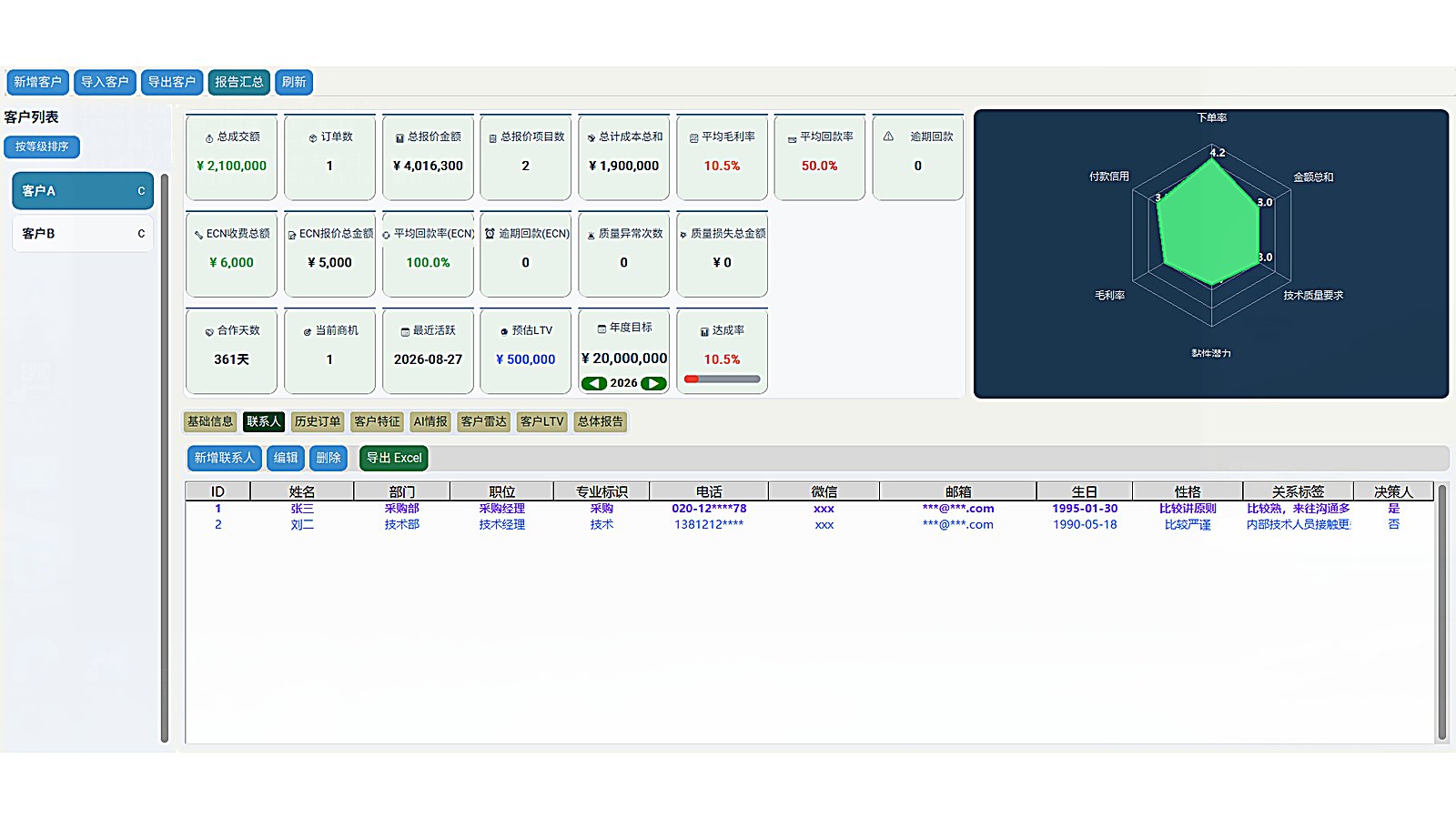Click the box icon beside 订单数
Screen dimensions: 1456x819
click(313, 138)
